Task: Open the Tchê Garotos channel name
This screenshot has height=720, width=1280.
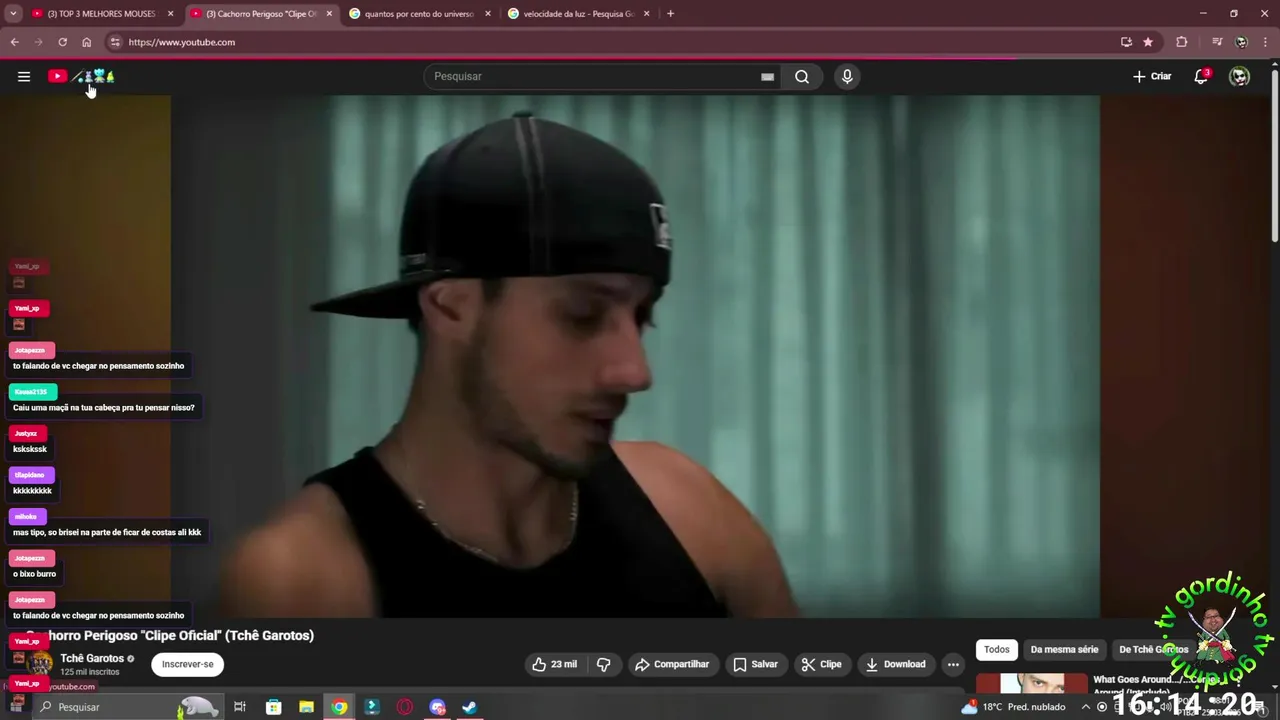Action: tap(92, 658)
